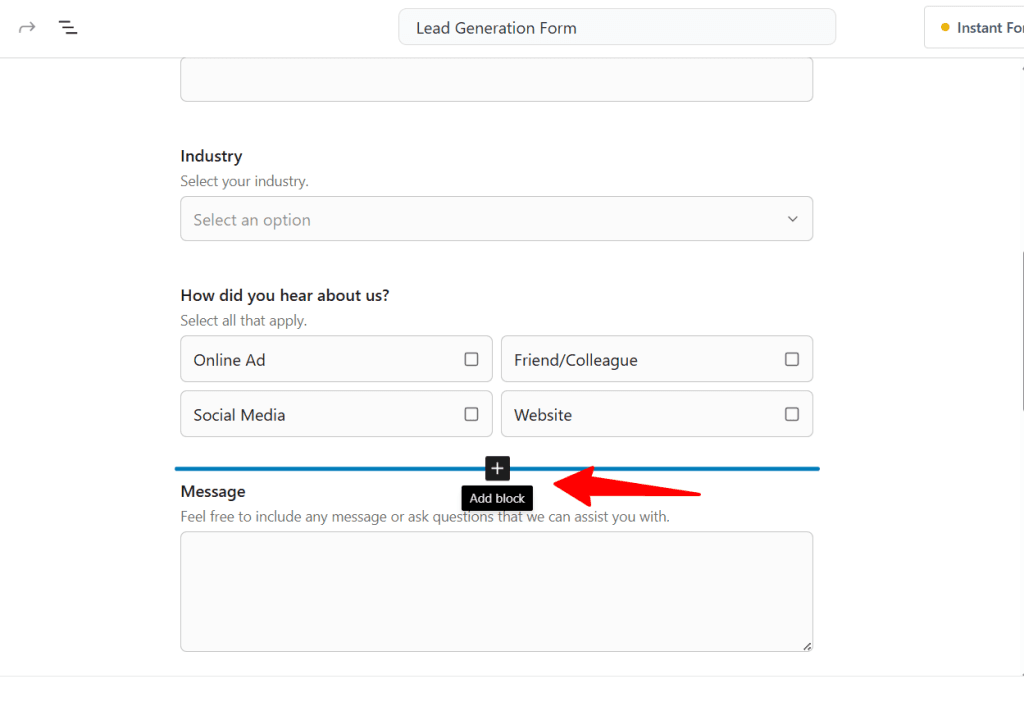Click the empty input field above Industry
The height and width of the screenshot is (711, 1024).
496,80
